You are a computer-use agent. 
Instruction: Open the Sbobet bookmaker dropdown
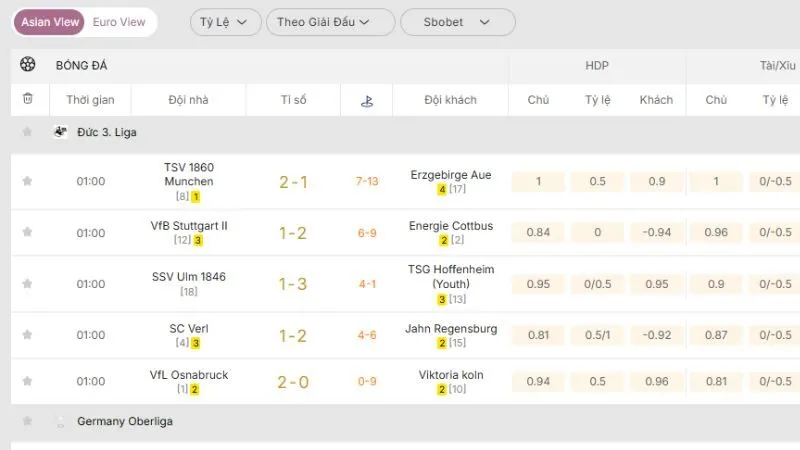pos(457,22)
